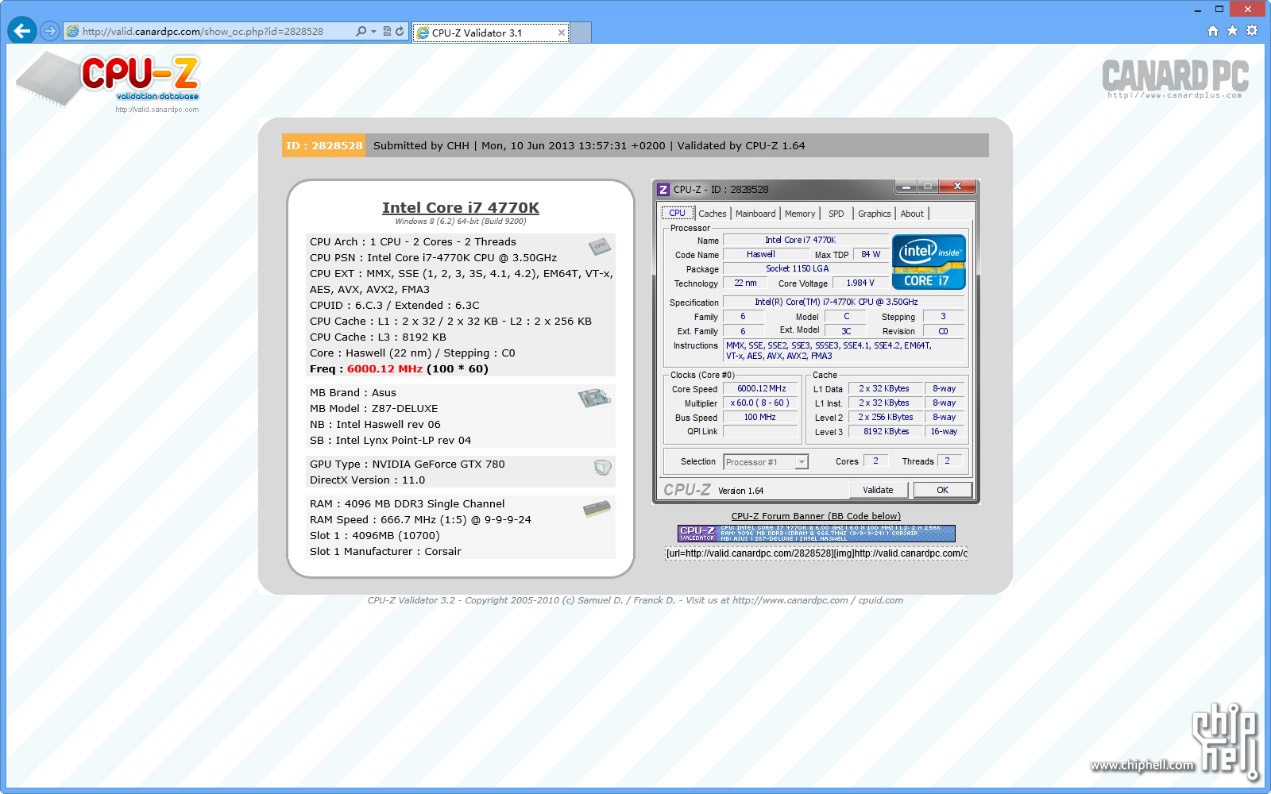This screenshot has height=794, width=1271.
Task: Click the Intel Core i7 inside logo
Action: click(x=929, y=262)
